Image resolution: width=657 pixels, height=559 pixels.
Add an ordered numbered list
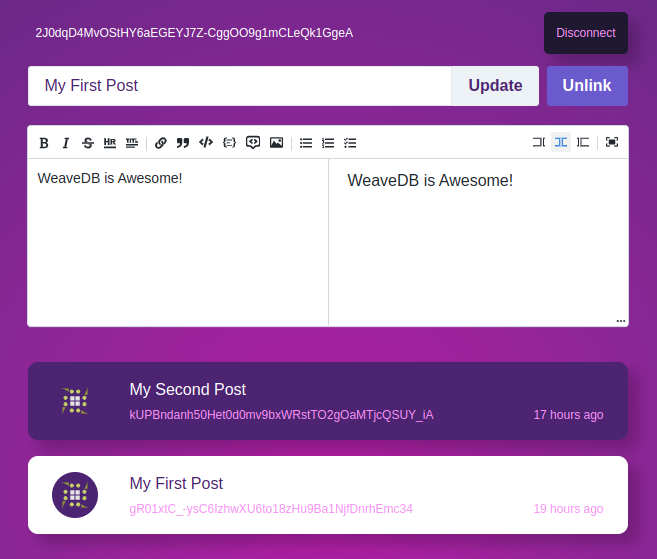(x=328, y=143)
